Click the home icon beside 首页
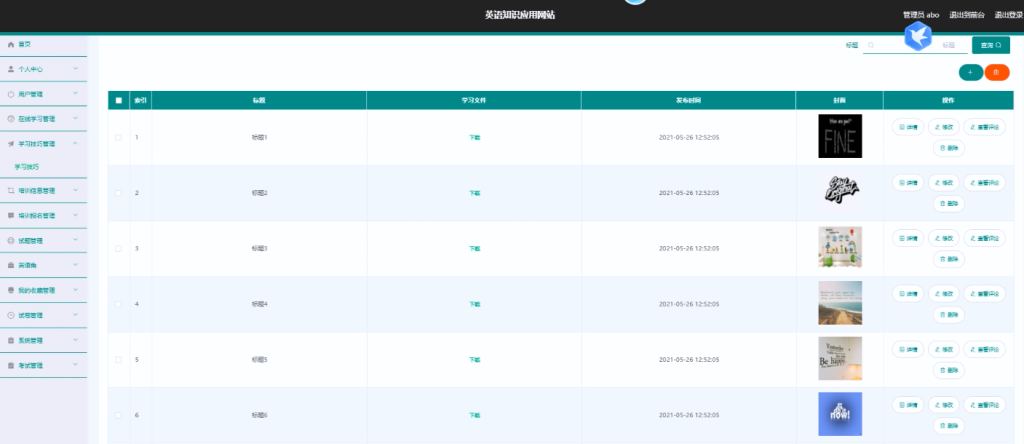Viewport: 1024px width, 444px height. pos(10,44)
